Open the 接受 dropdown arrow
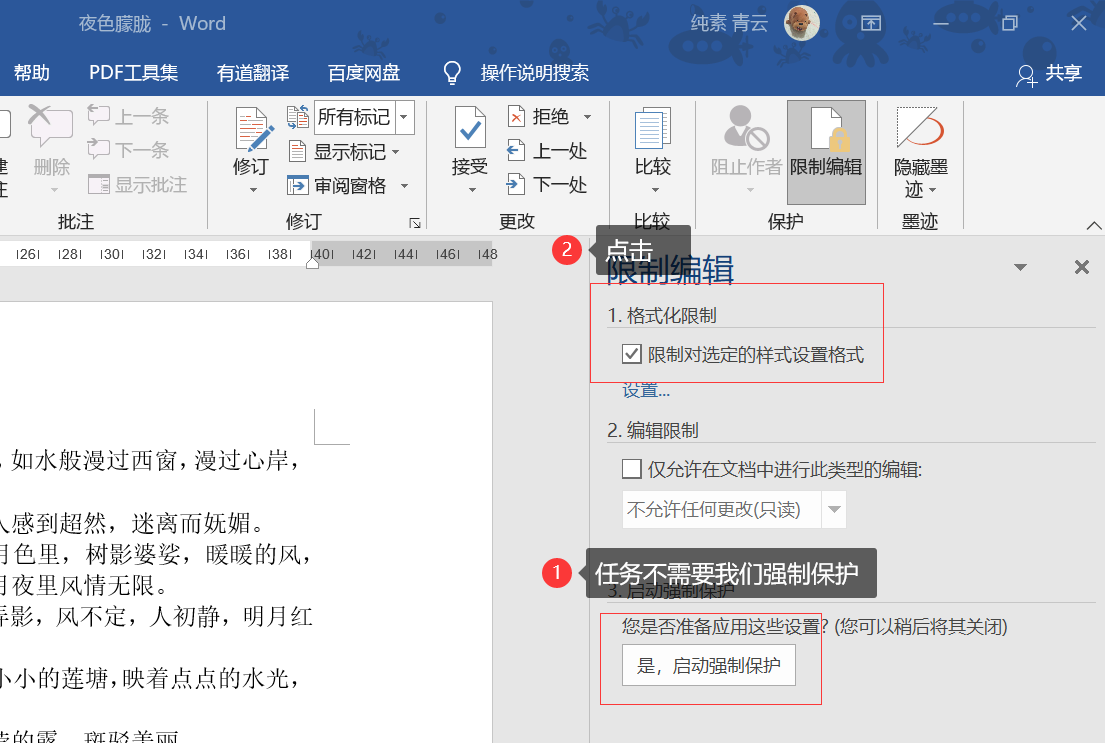The width and height of the screenshot is (1105, 743). tap(472, 190)
